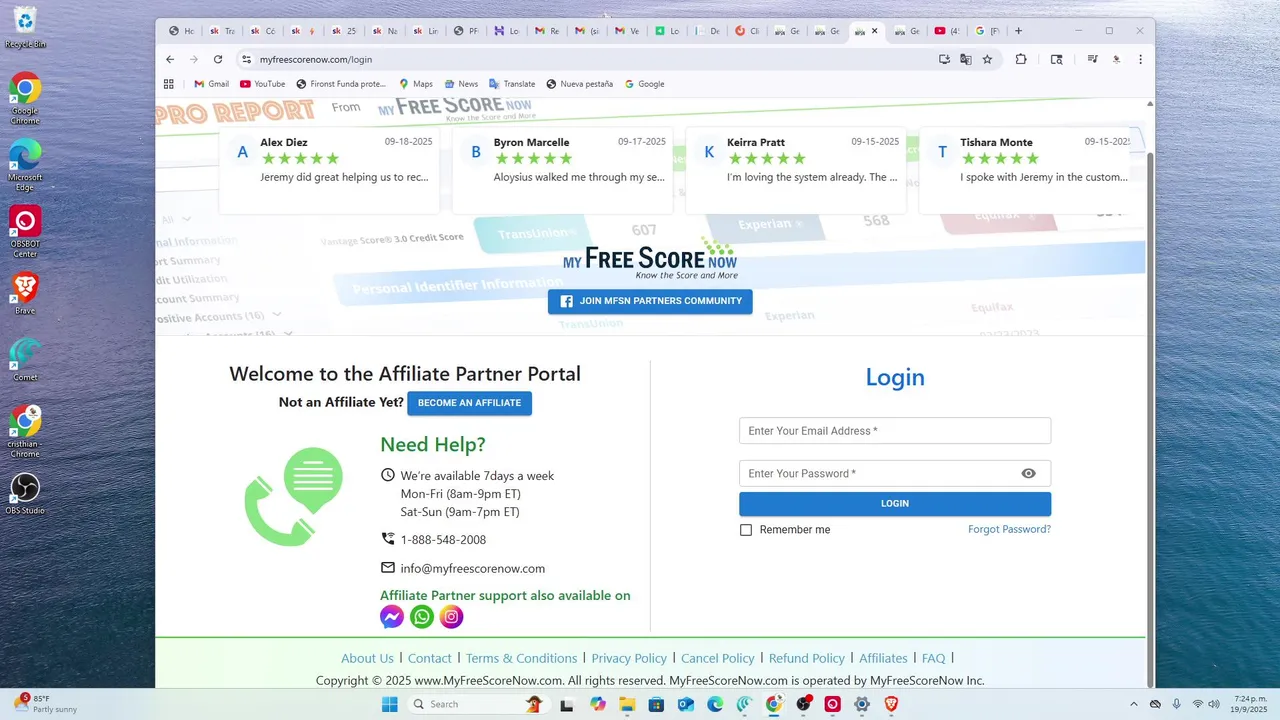Image resolution: width=1280 pixels, height=720 pixels.
Task: Show password using the eye icon
Action: (x=1028, y=473)
